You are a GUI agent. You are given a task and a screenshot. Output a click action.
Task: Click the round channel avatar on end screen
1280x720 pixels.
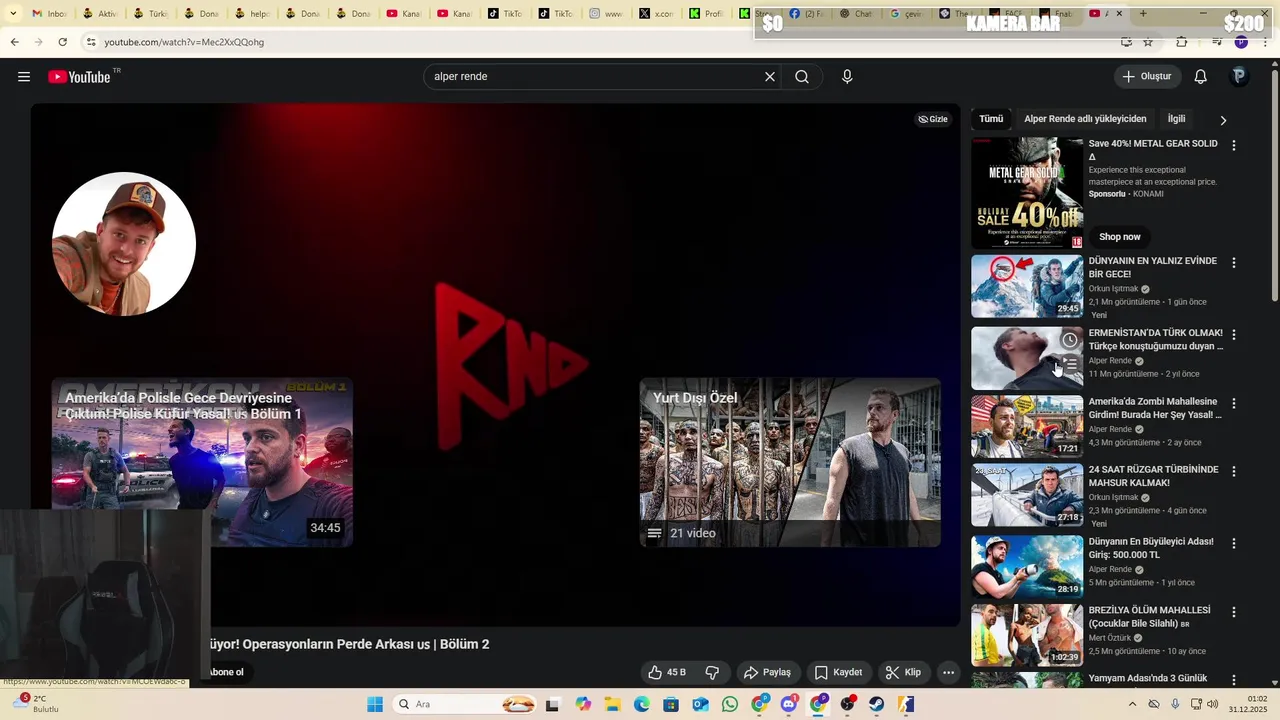pyautogui.click(x=124, y=244)
